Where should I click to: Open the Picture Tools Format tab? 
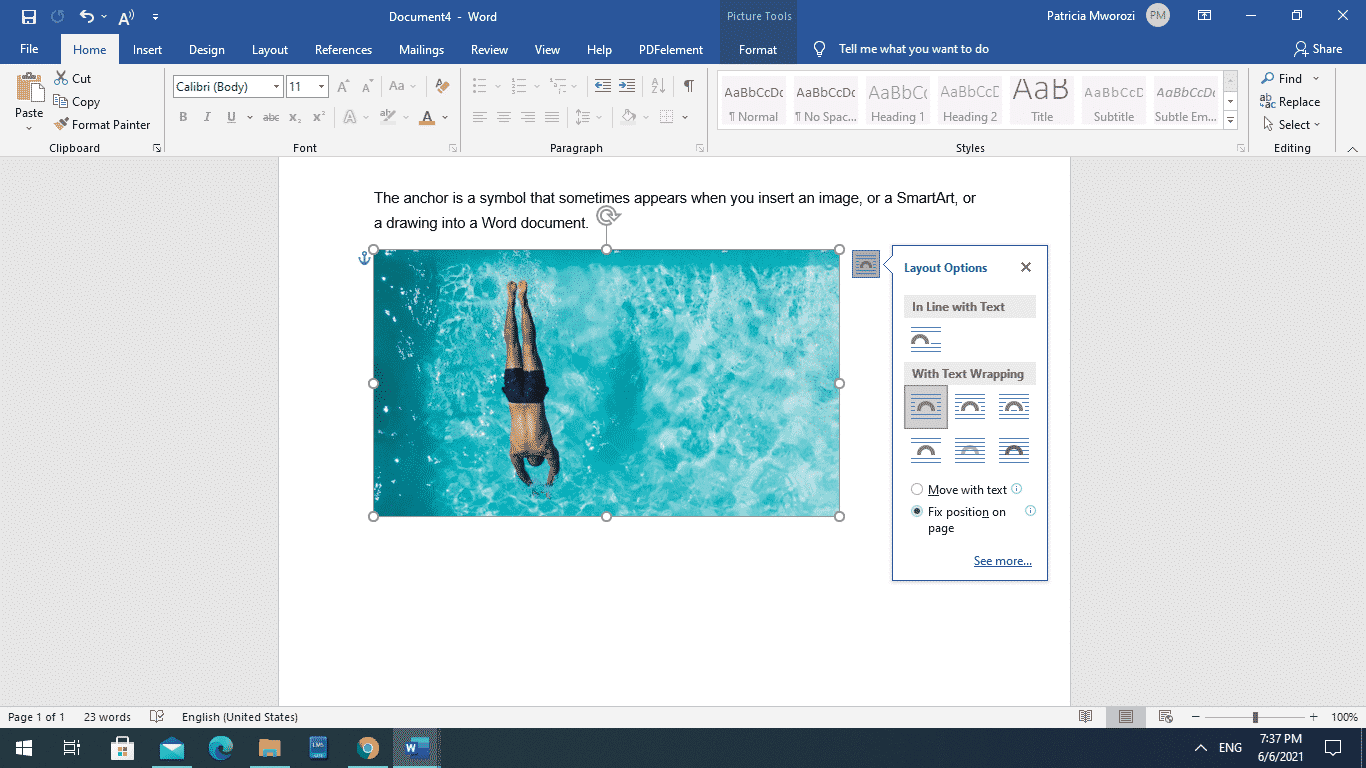(757, 48)
